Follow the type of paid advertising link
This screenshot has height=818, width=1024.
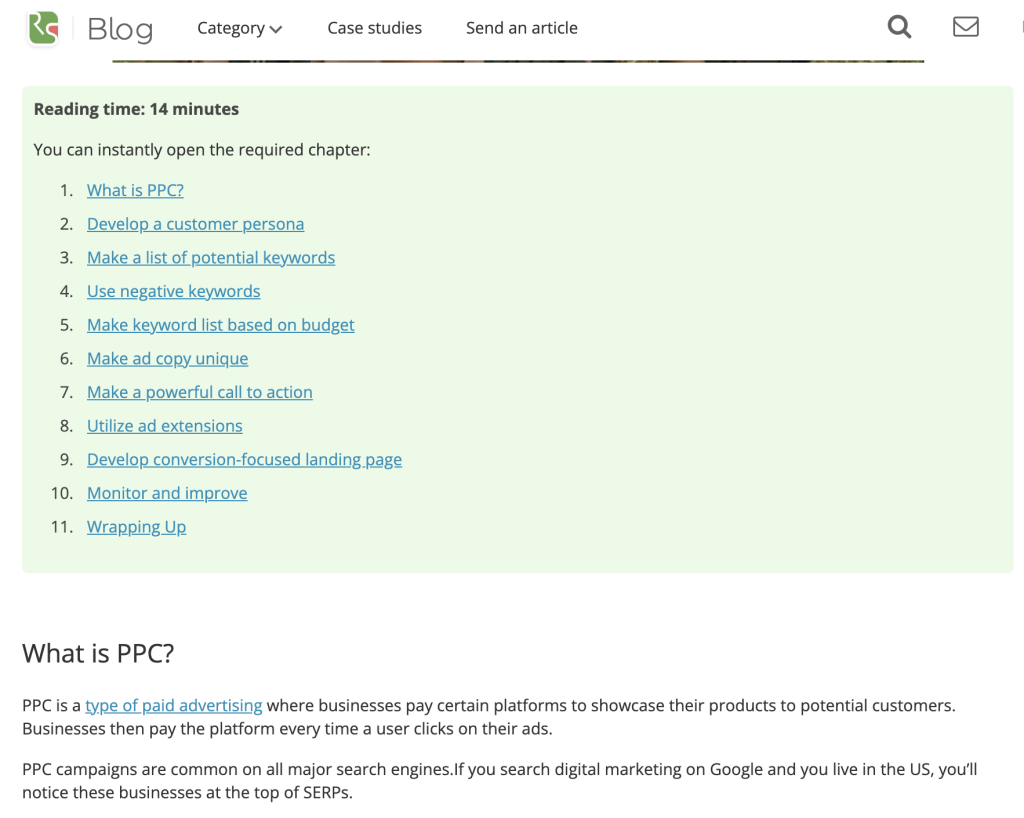click(174, 705)
